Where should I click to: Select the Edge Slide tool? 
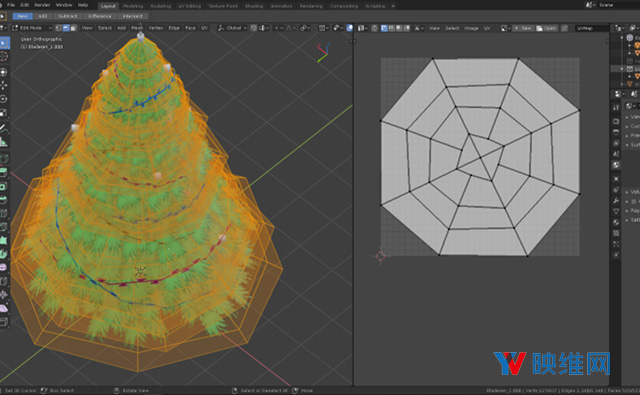4,281
